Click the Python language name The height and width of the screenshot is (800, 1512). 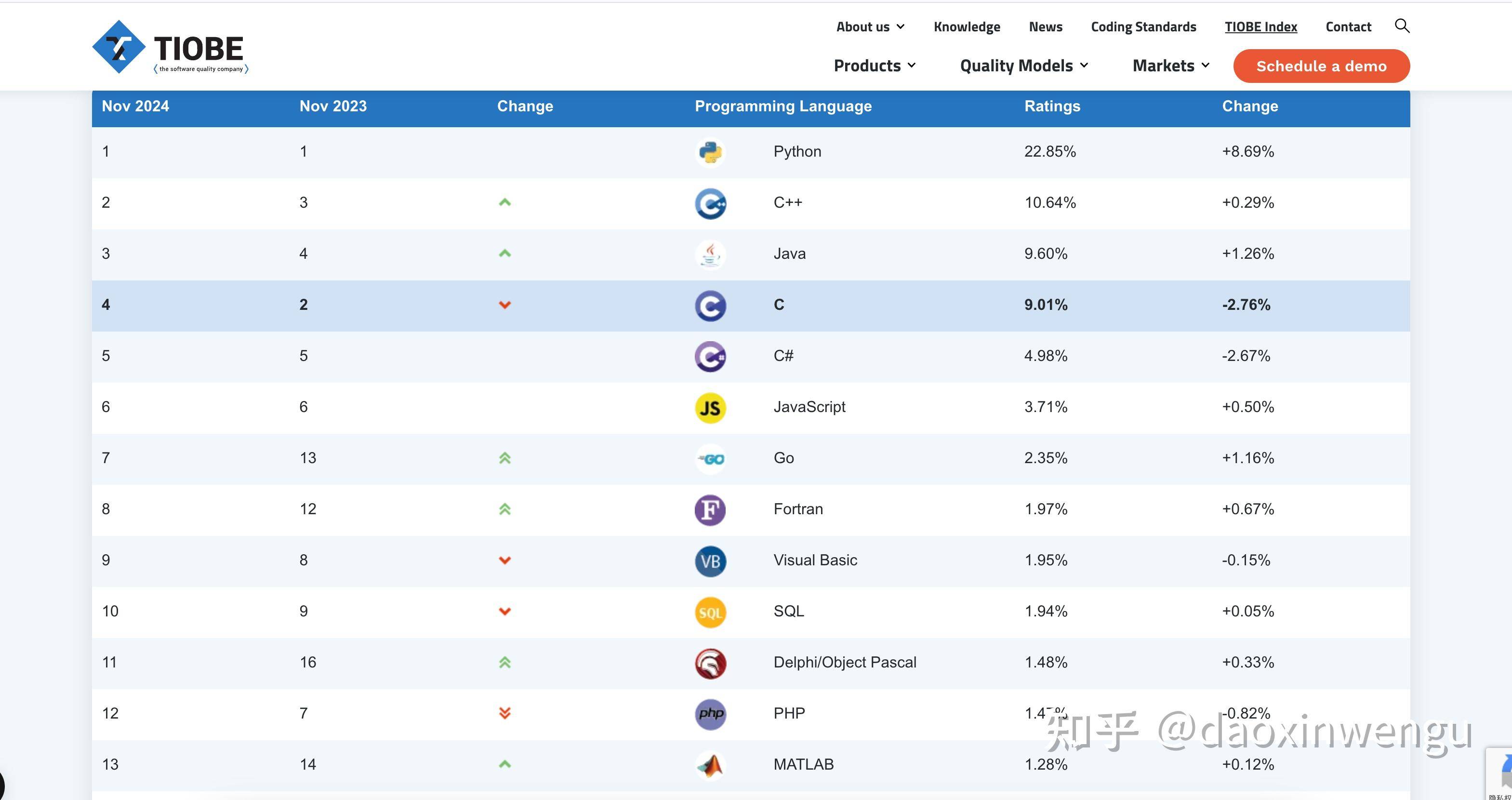[x=797, y=151]
